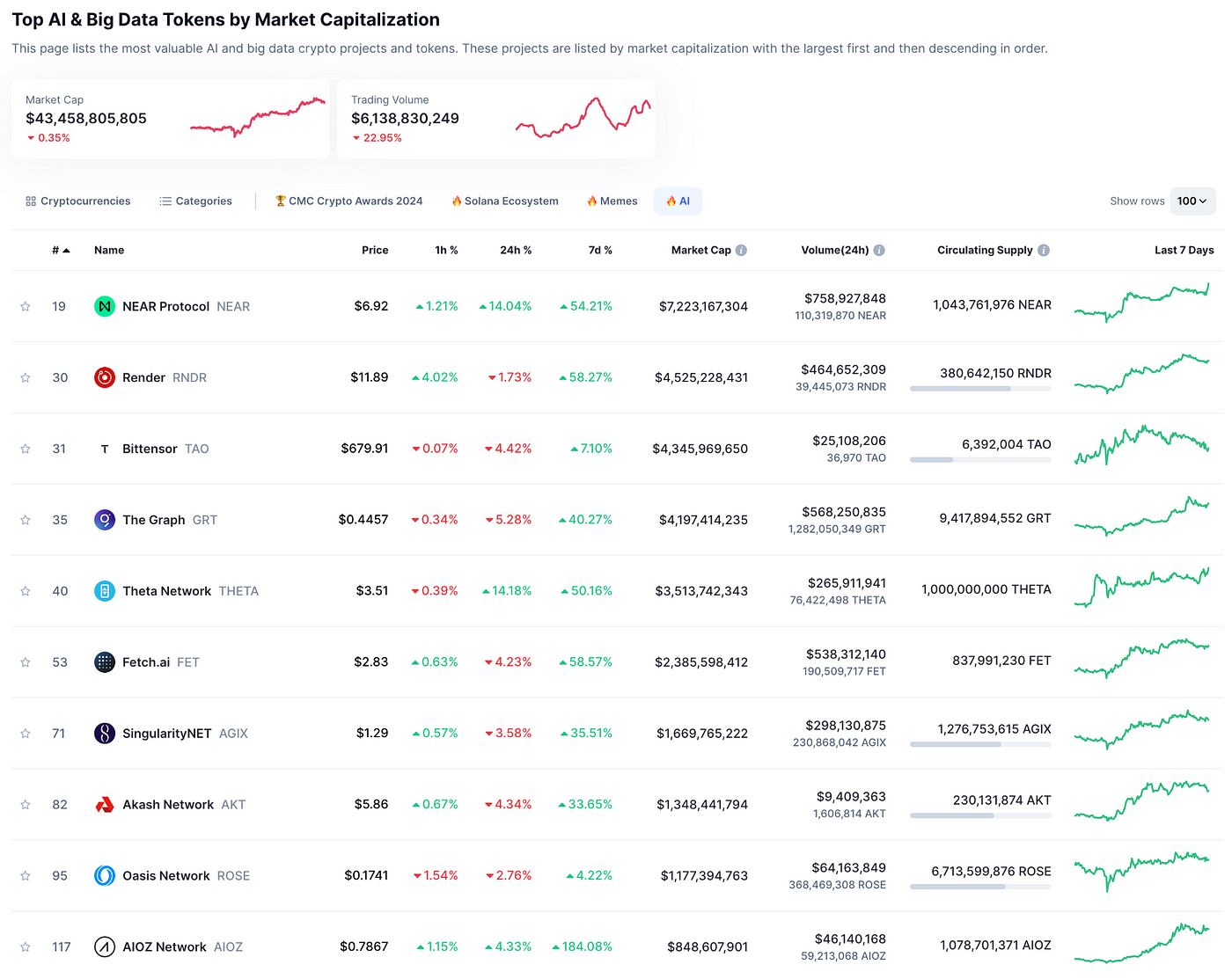This screenshot has height=979, width=1232.
Task: Click Akash Network supply progress bar
Action: (x=980, y=816)
